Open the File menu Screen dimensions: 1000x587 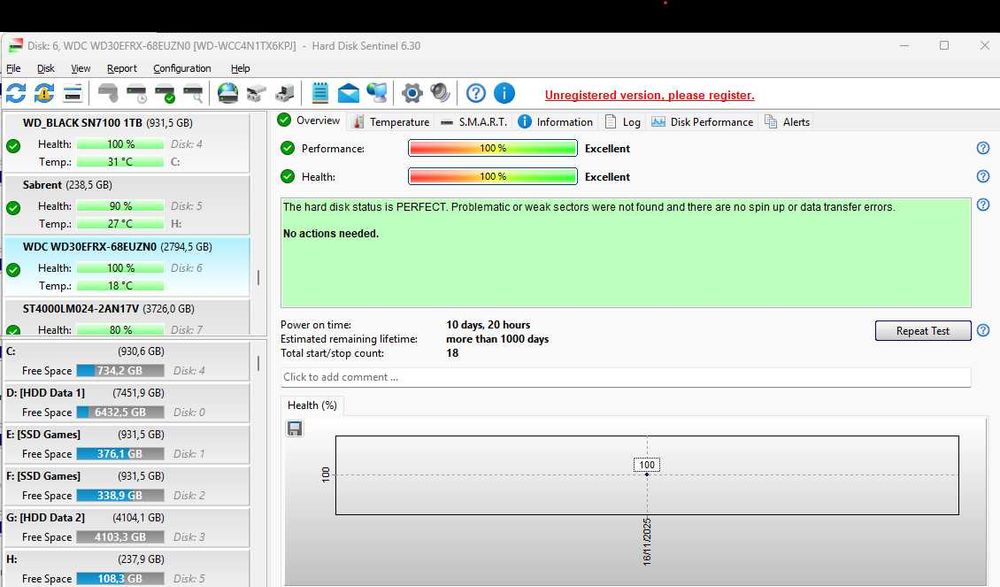[13, 68]
